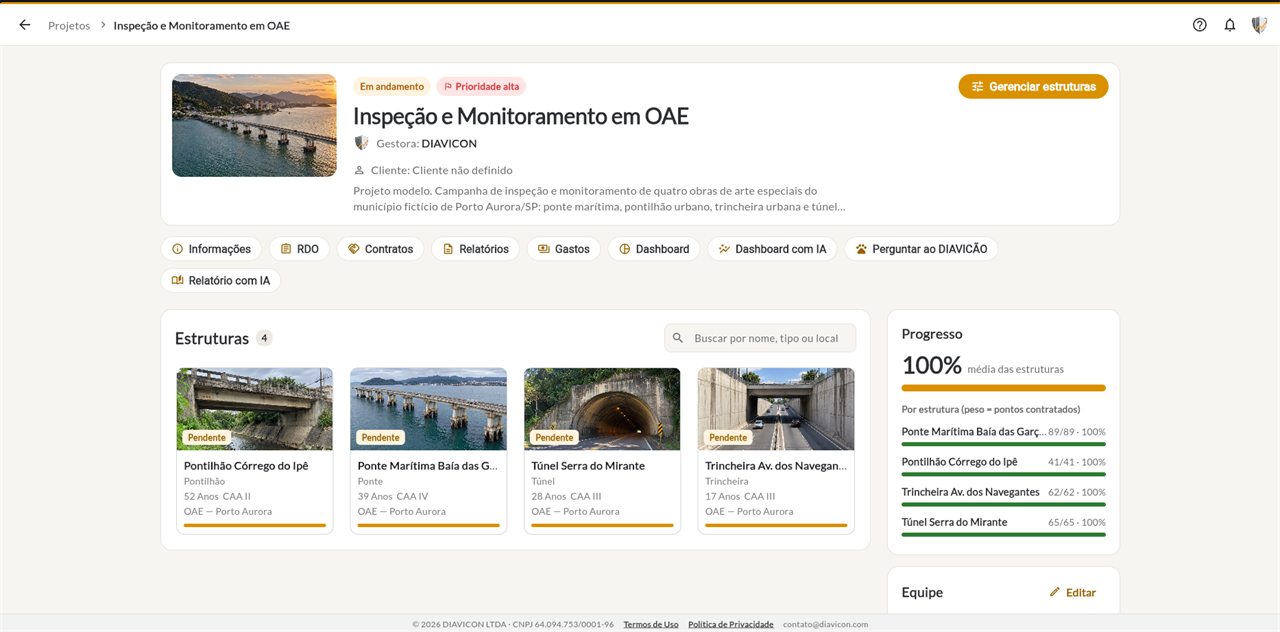Open the user profile shield avatar
This screenshot has width=1280, height=632.
pyautogui.click(x=1259, y=25)
